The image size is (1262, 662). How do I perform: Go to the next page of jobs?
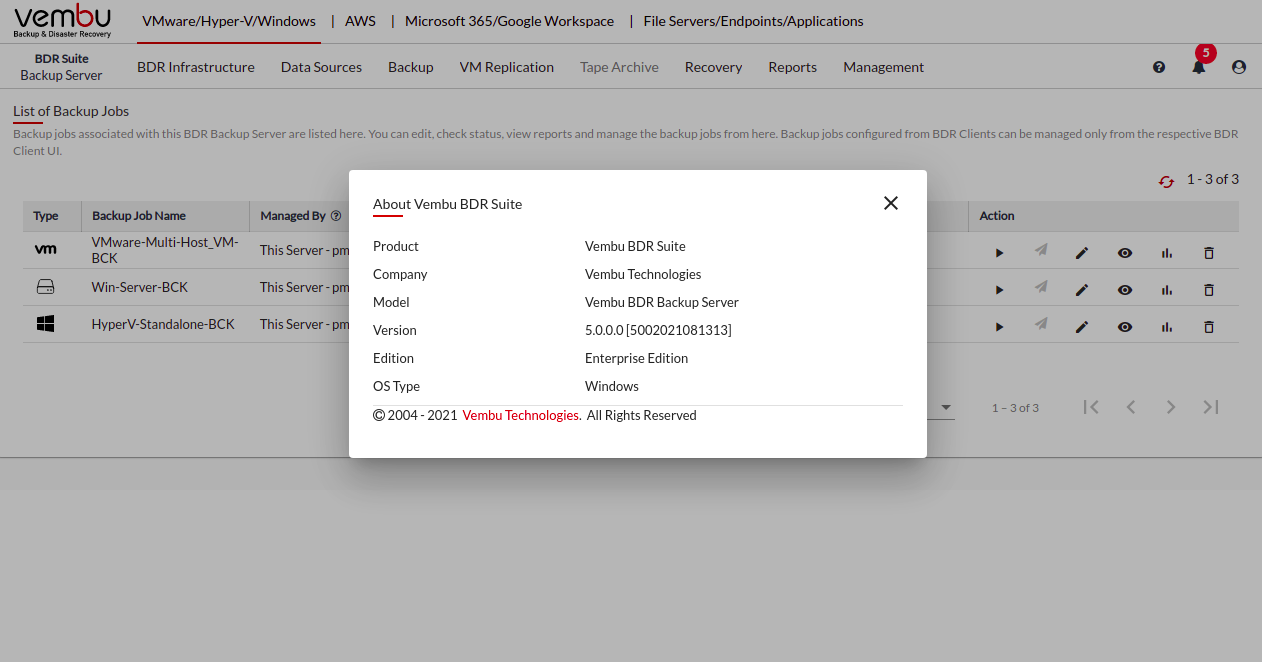pos(1170,407)
